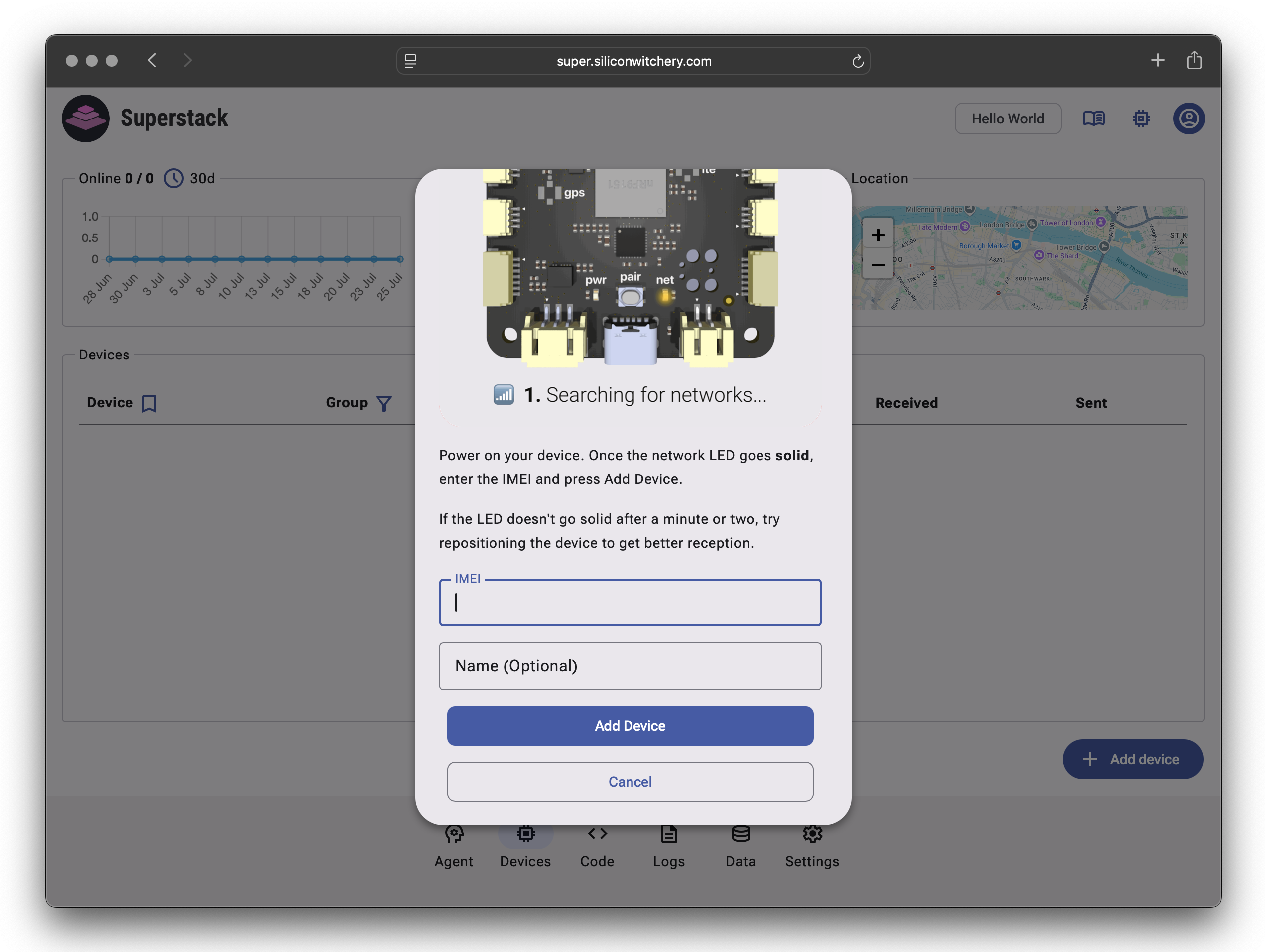Click the browser back arrow

click(x=152, y=60)
